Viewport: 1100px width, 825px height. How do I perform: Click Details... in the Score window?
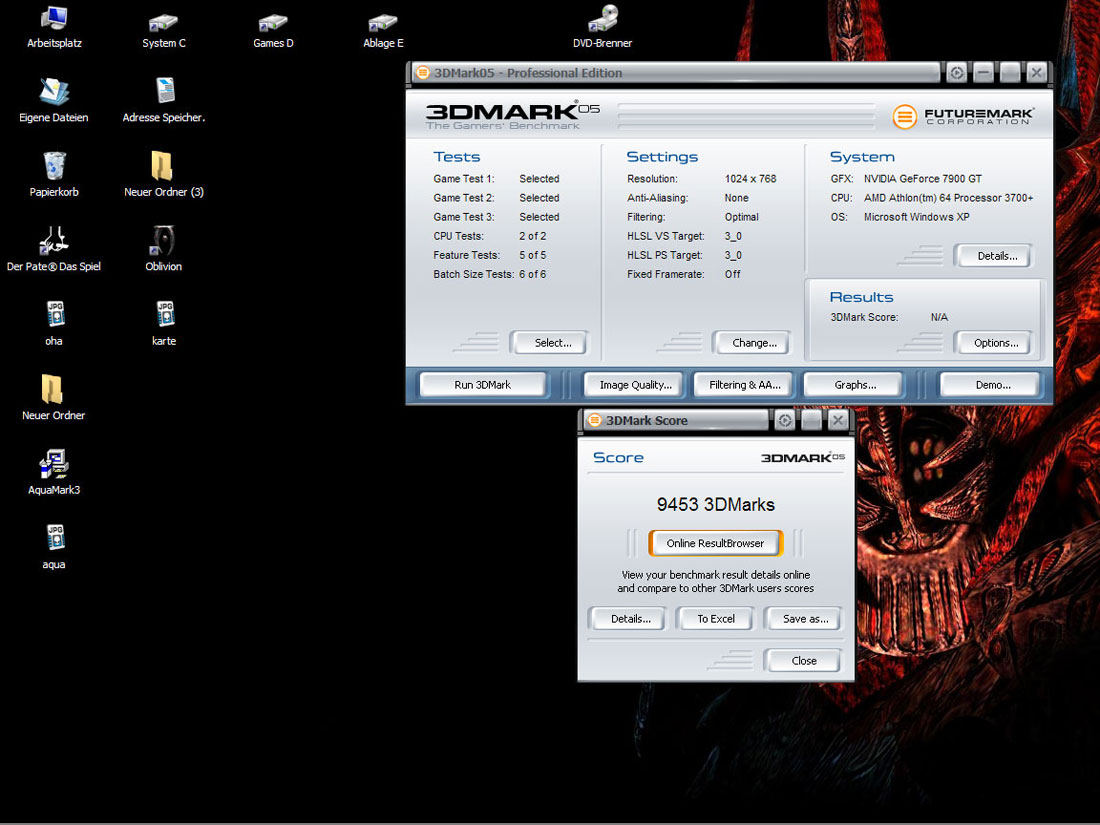[x=630, y=619]
